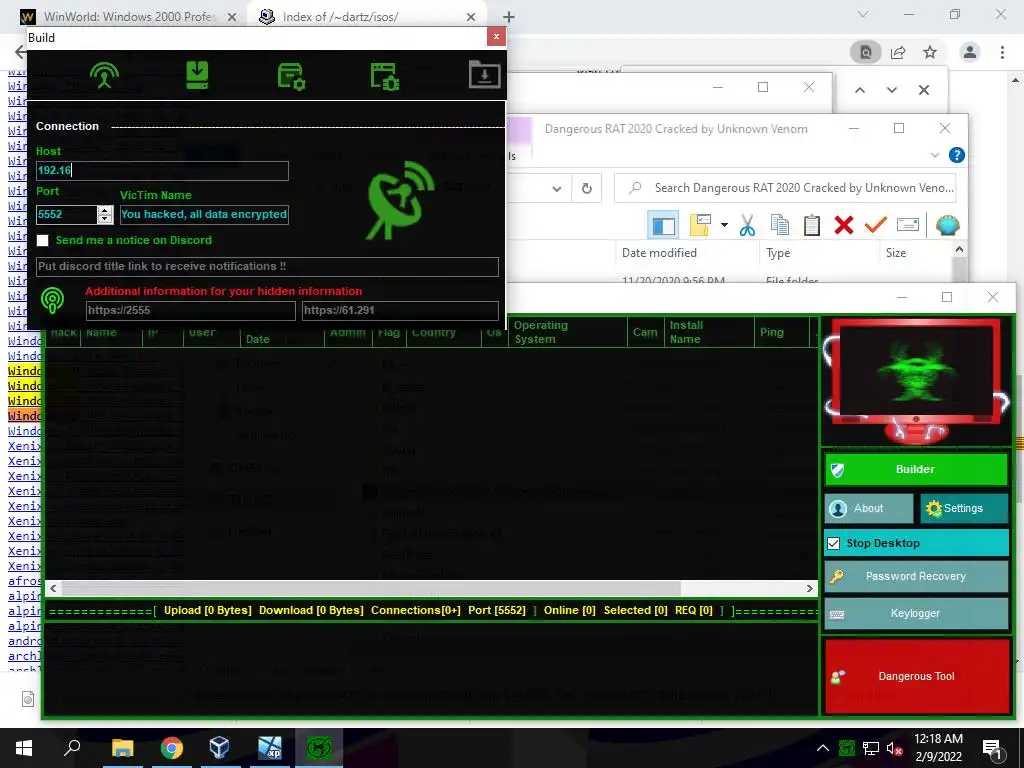Screen dimensions: 1024x768
Task: Increase the Port value with the up stepper
Action: click(x=104, y=210)
